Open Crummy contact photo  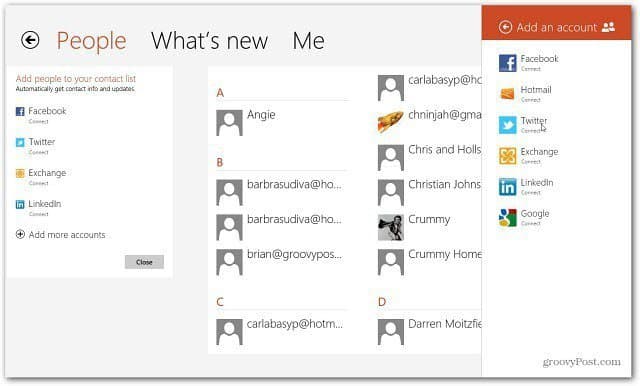pyautogui.click(x=391, y=227)
